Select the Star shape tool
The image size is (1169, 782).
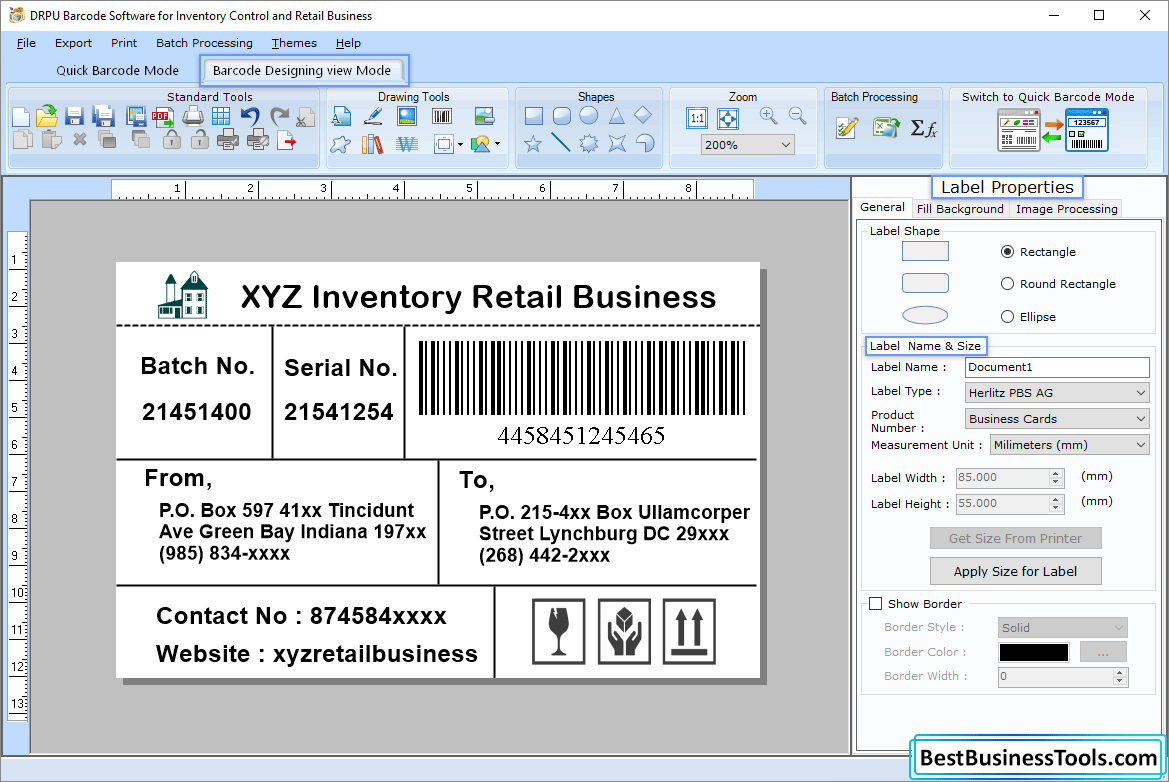[x=533, y=143]
